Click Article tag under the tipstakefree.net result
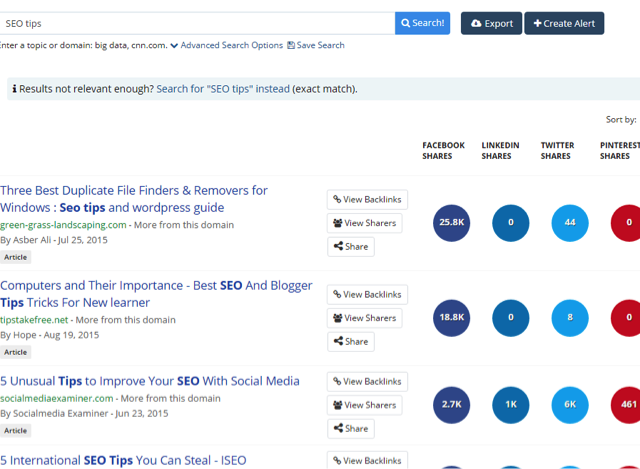This screenshot has height=469, width=640. tap(16, 352)
